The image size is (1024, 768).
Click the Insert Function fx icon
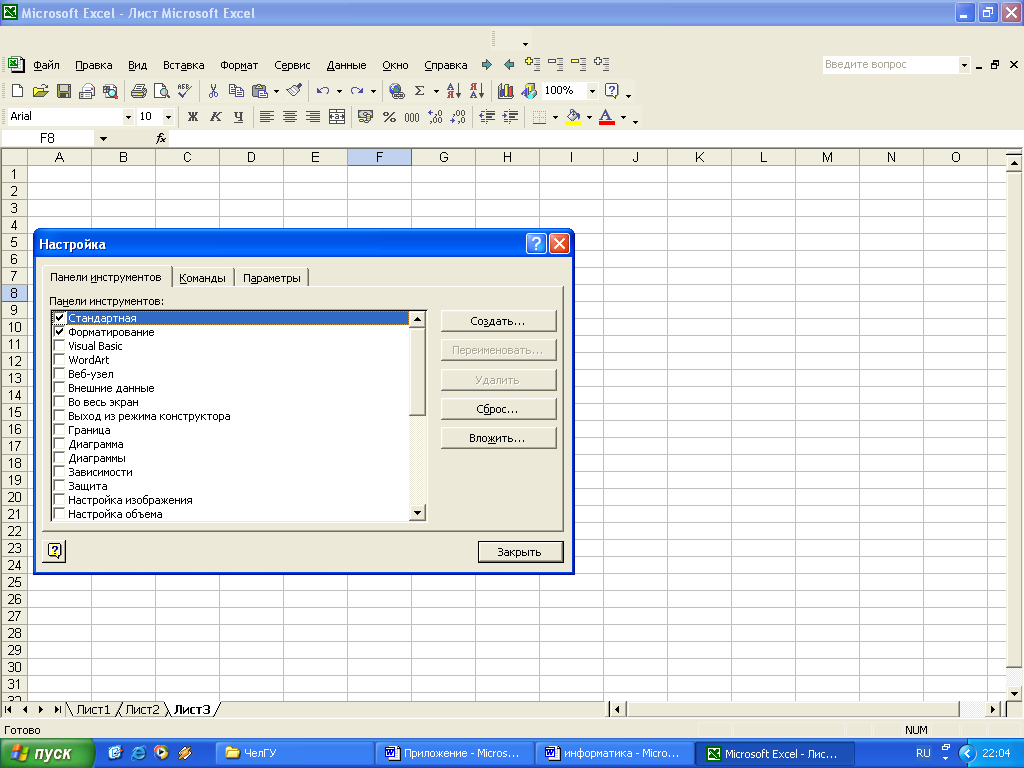pyautogui.click(x=161, y=138)
